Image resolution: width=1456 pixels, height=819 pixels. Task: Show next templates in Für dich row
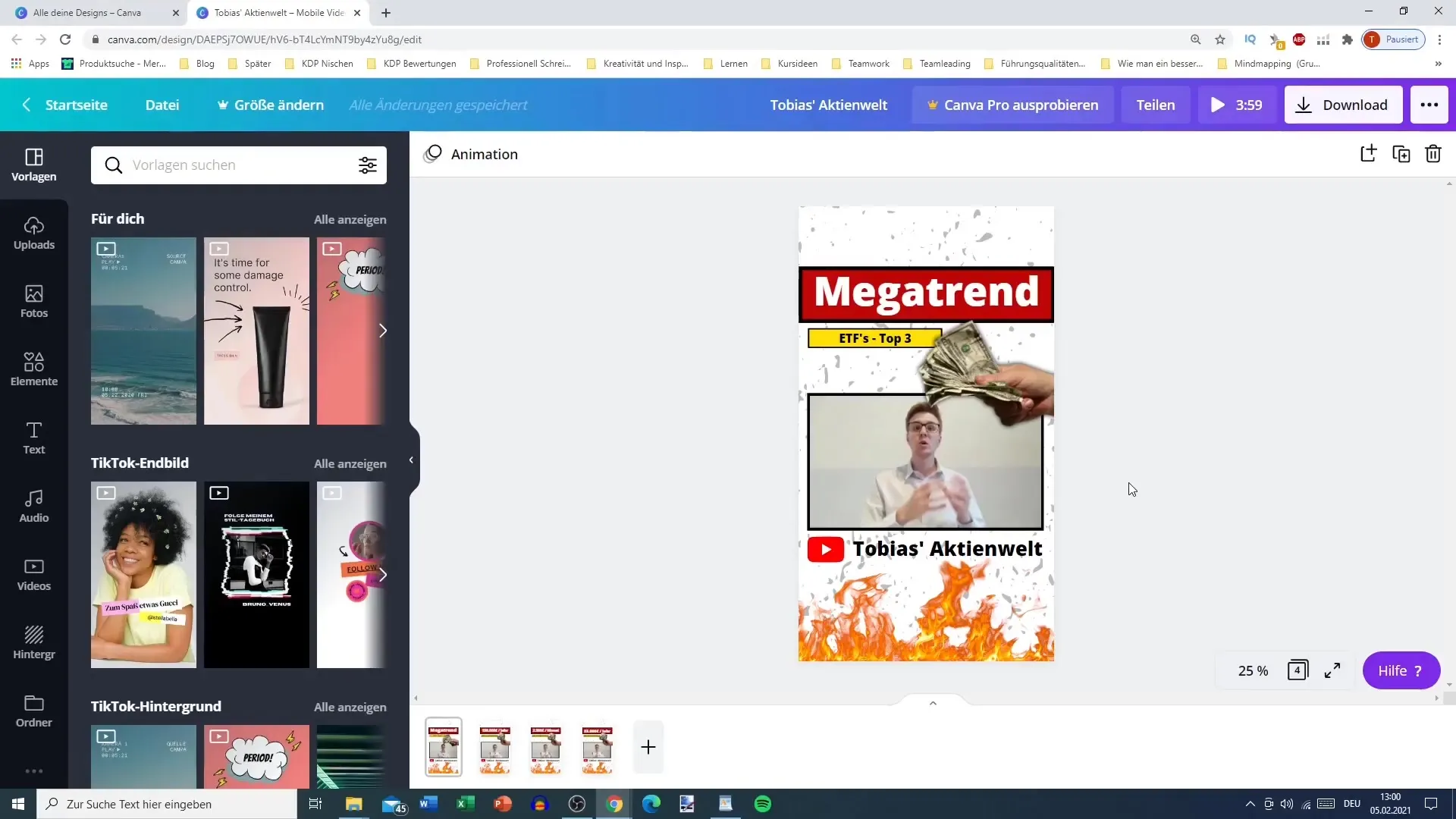coord(383,331)
